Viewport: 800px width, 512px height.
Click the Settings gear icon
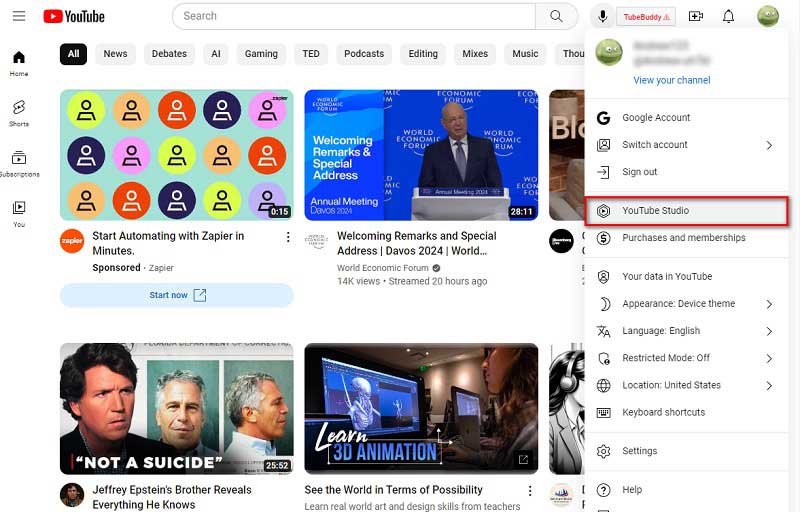pyautogui.click(x=604, y=451)
